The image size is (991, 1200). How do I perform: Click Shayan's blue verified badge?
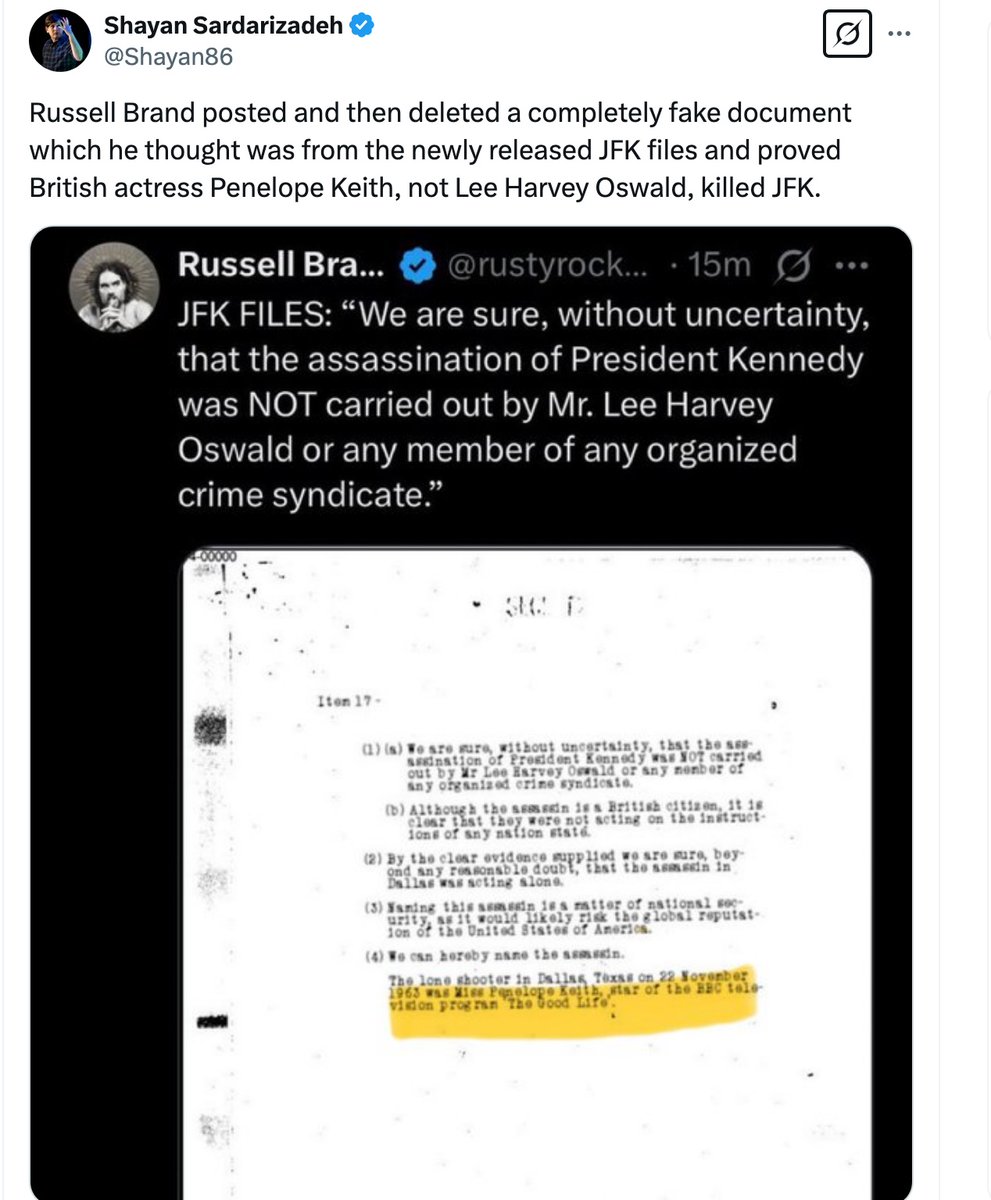[361, 27]
